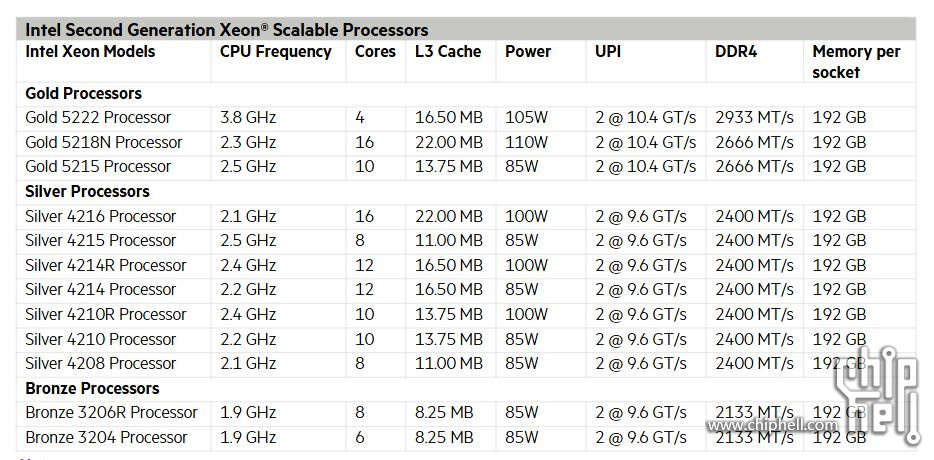
Task: Click the Intel Xeon Models column header
Action: coord(90,51)
